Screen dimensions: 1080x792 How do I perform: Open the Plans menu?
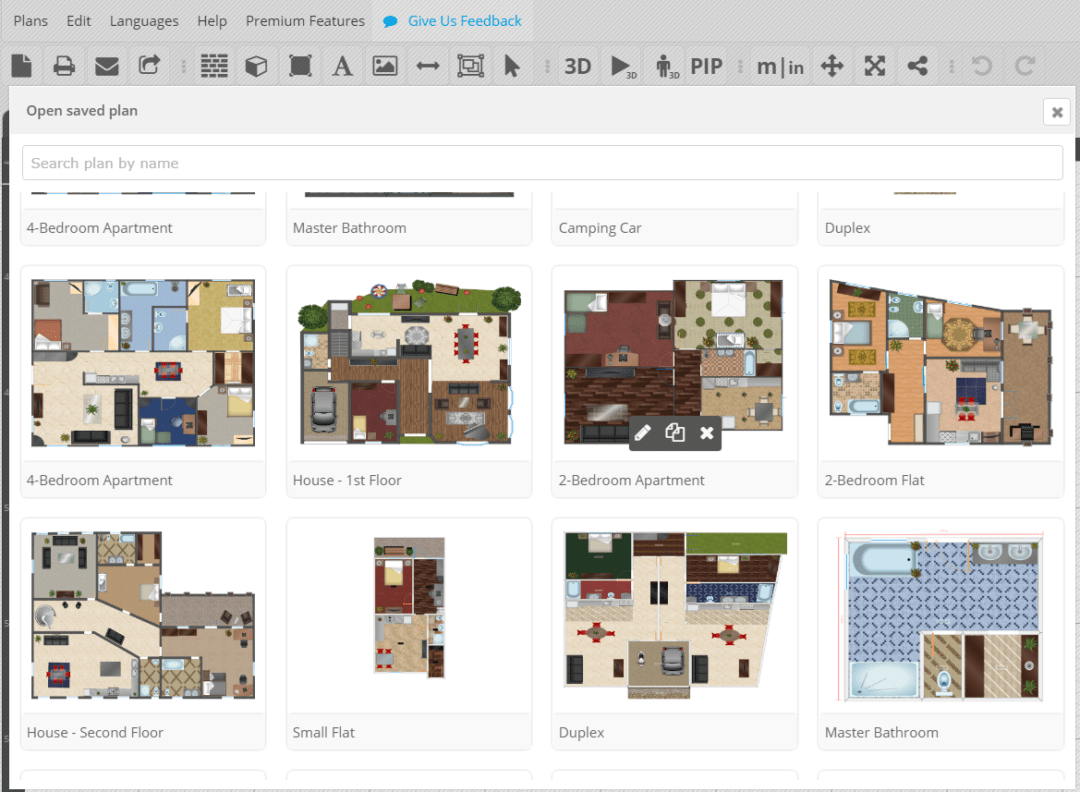click(31, 21)
